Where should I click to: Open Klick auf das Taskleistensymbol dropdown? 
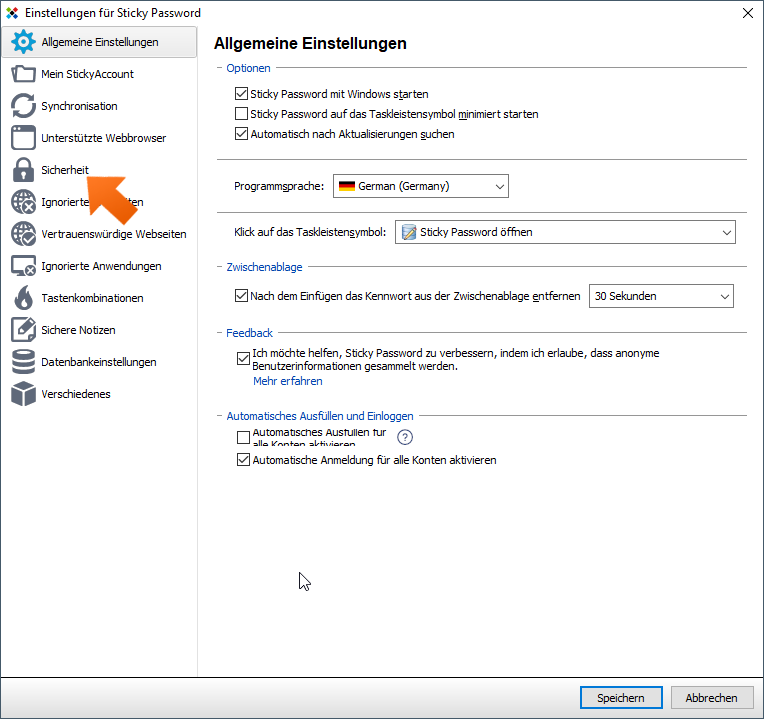[565, 232]
